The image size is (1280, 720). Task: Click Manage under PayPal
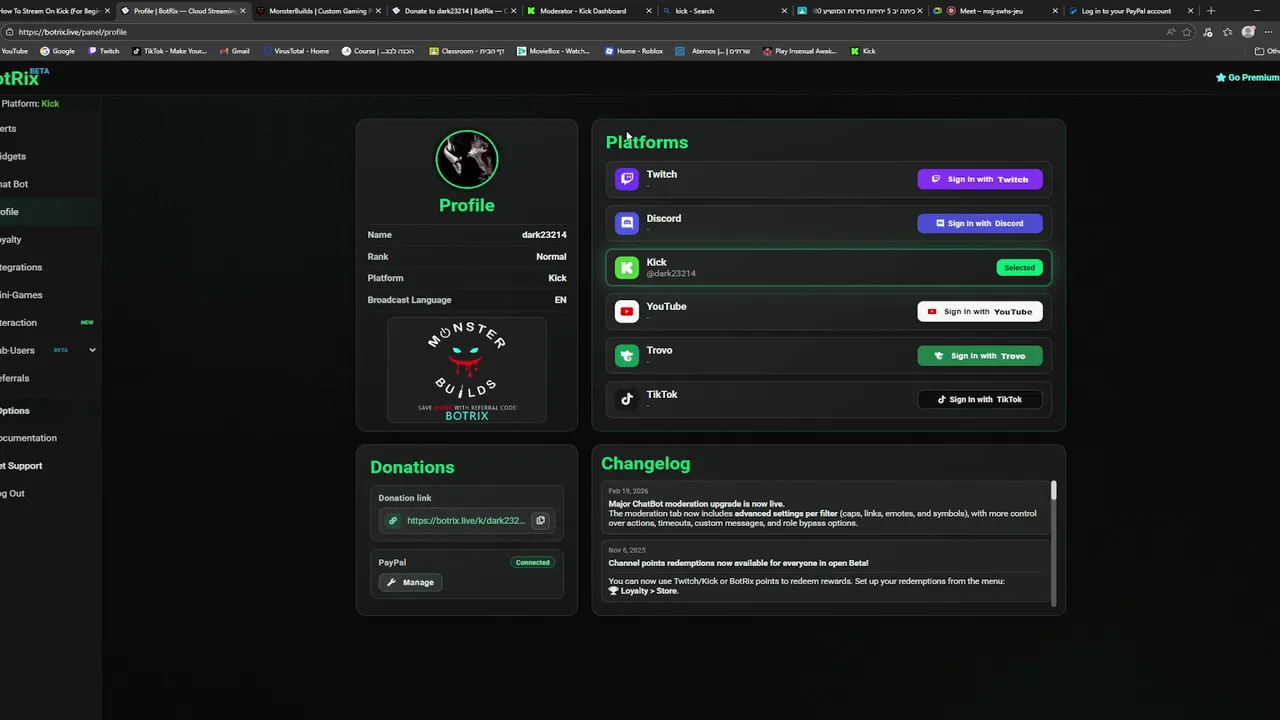point(411,582)
